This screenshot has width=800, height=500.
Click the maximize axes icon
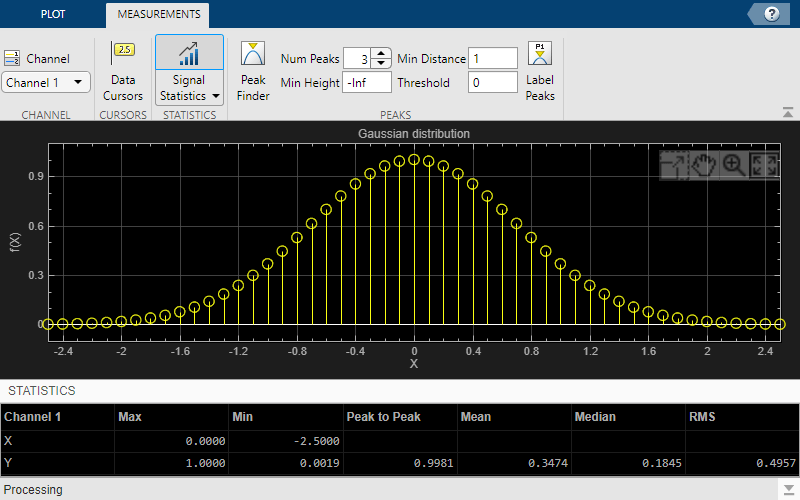pos(673,166)
